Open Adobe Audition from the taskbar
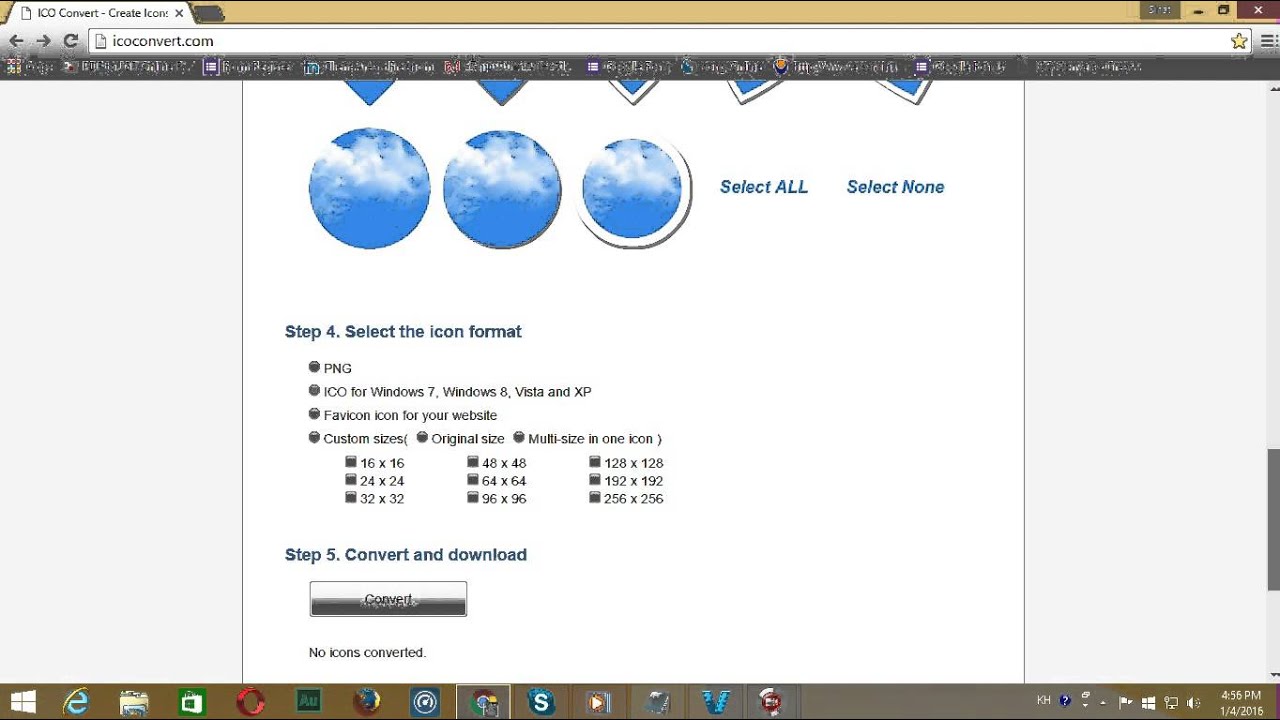1280x720 pixels. (306, 701)
